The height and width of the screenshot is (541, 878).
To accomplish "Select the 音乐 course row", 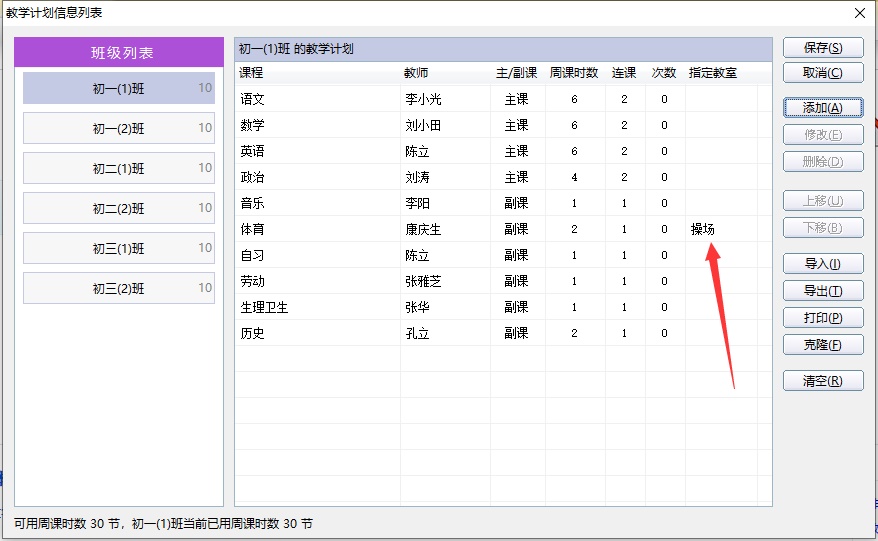I will click(x=503, y=203).
